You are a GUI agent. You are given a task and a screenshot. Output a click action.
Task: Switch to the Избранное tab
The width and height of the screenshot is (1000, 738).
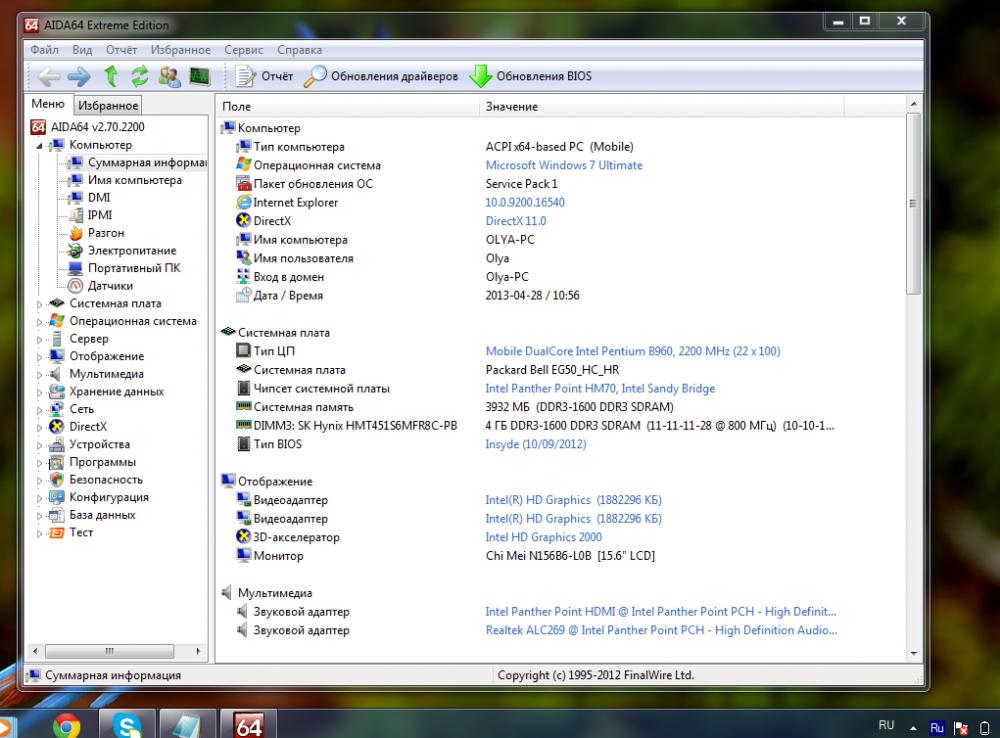click(x=108, y=103)
